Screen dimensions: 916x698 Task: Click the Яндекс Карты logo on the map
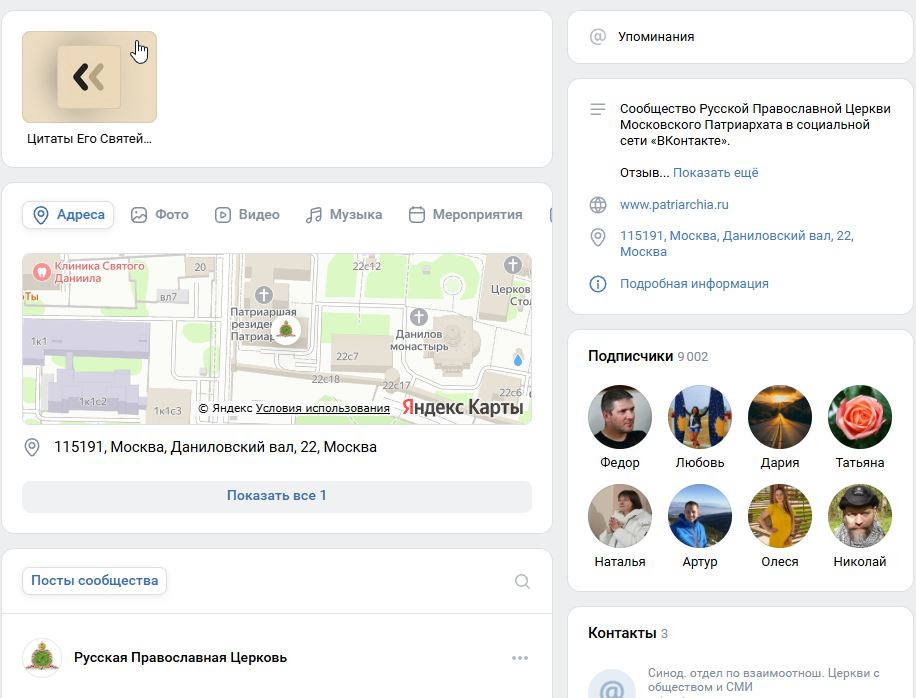pos(461,407)
